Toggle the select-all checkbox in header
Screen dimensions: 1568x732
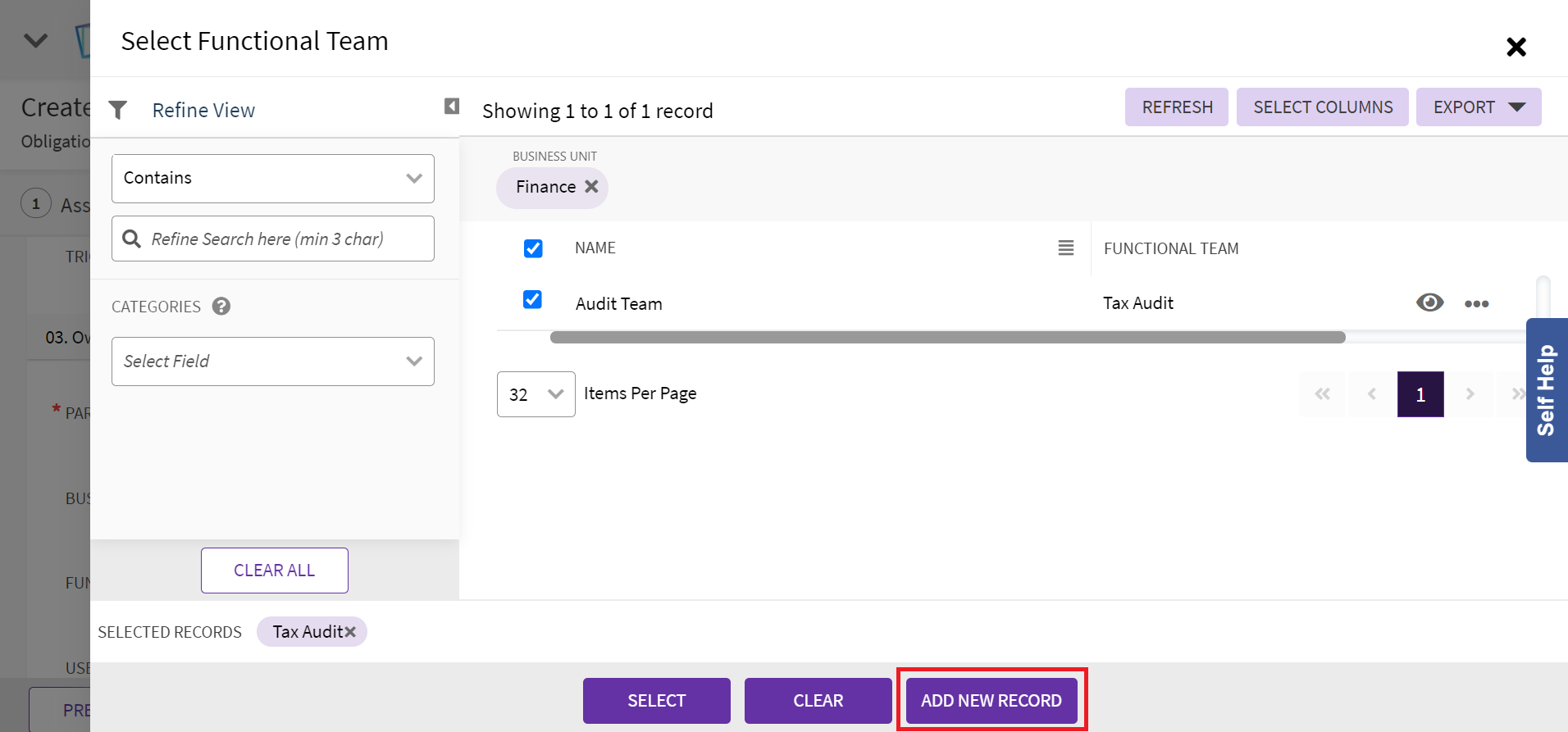[x=533, y=248]
